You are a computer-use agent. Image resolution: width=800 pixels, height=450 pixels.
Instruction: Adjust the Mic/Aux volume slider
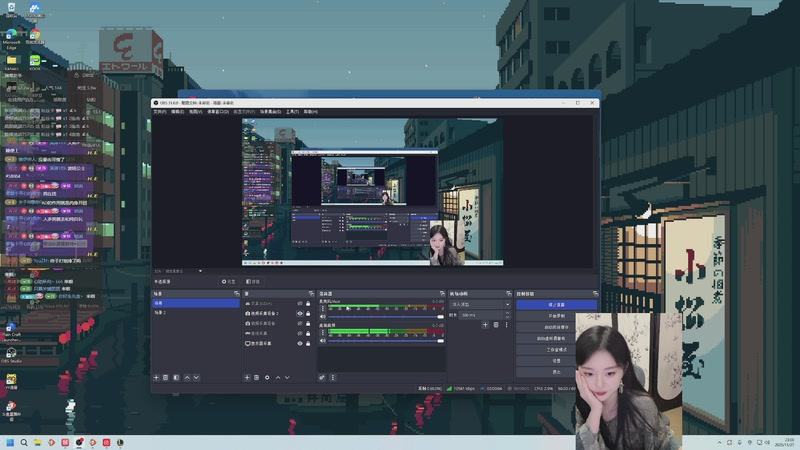[x=386, y=317]
